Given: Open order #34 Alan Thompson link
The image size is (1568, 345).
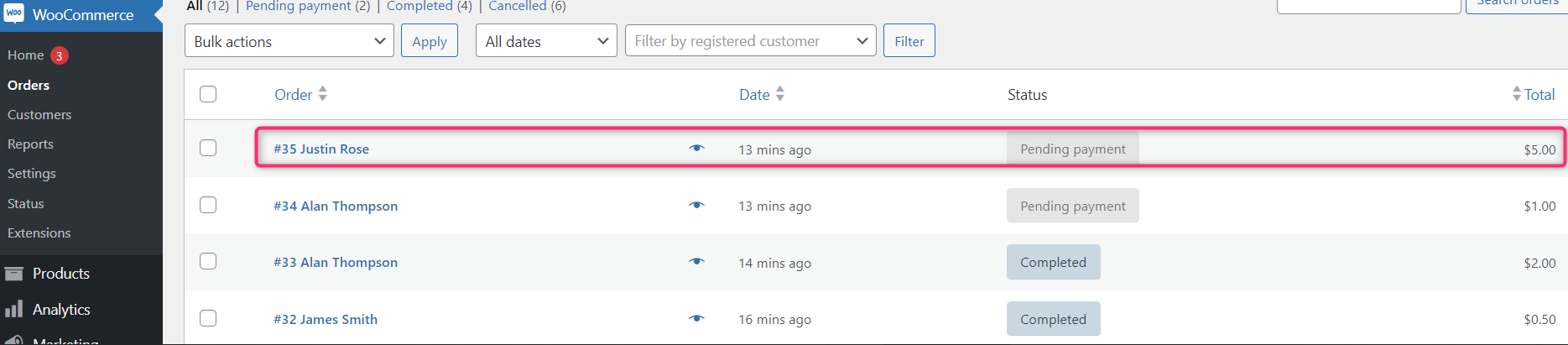Looking at the screenshot, I should tap(336, 206).
